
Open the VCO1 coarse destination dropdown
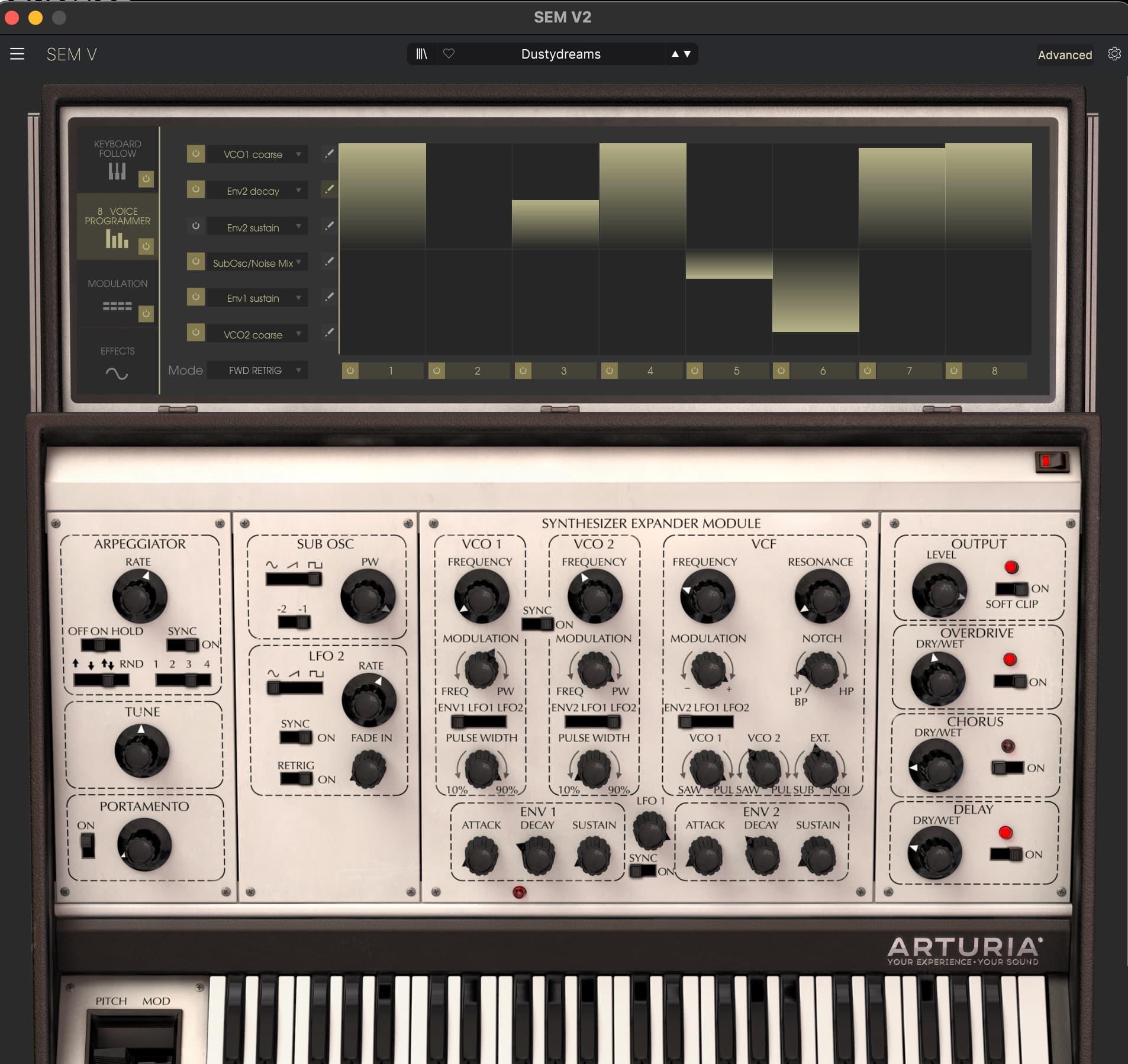pos(257,154)
